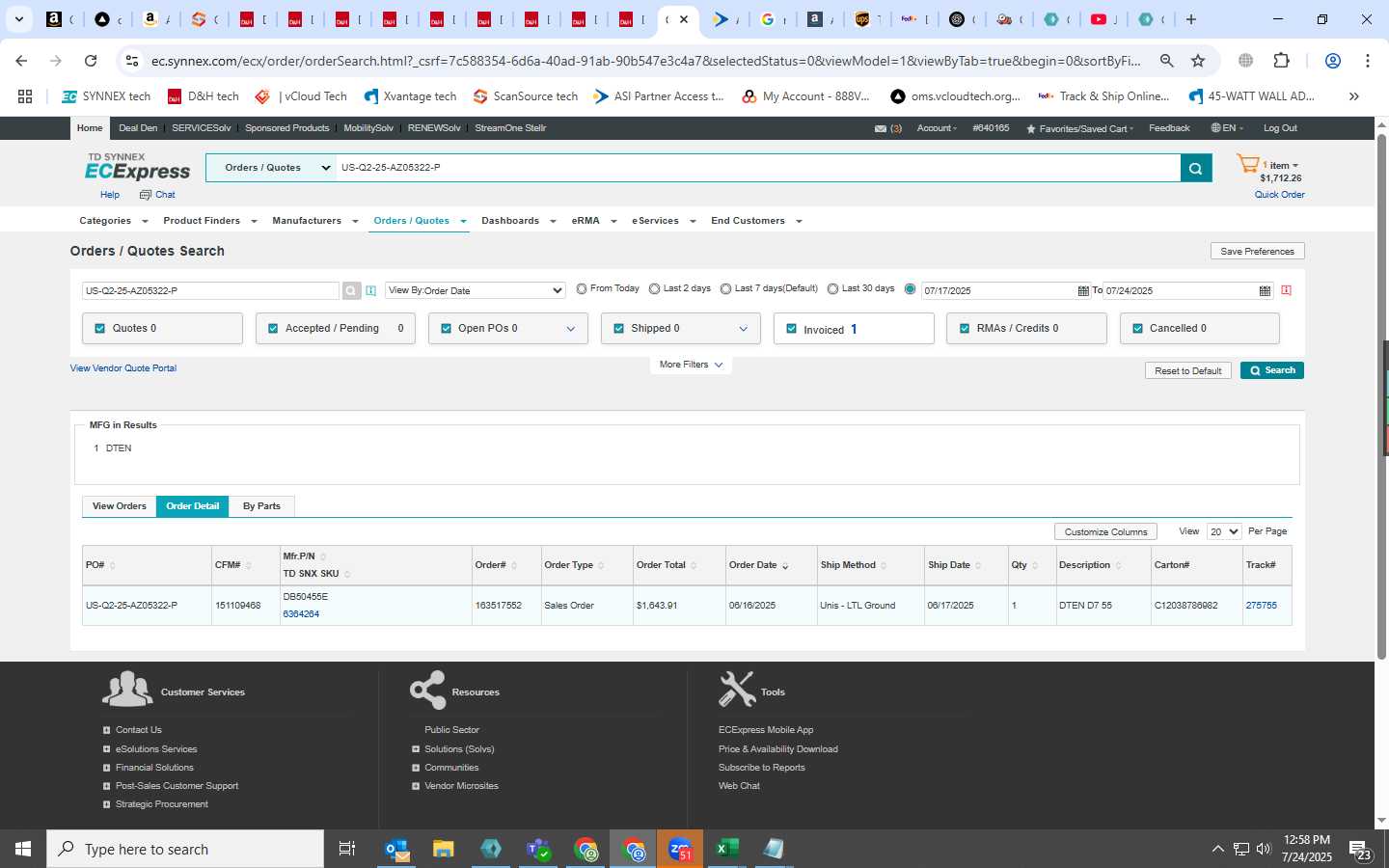The width and height of the screenshot is (1389, 868).
Task: Click the Resources share icon
Action: click(x=427, y=690)
